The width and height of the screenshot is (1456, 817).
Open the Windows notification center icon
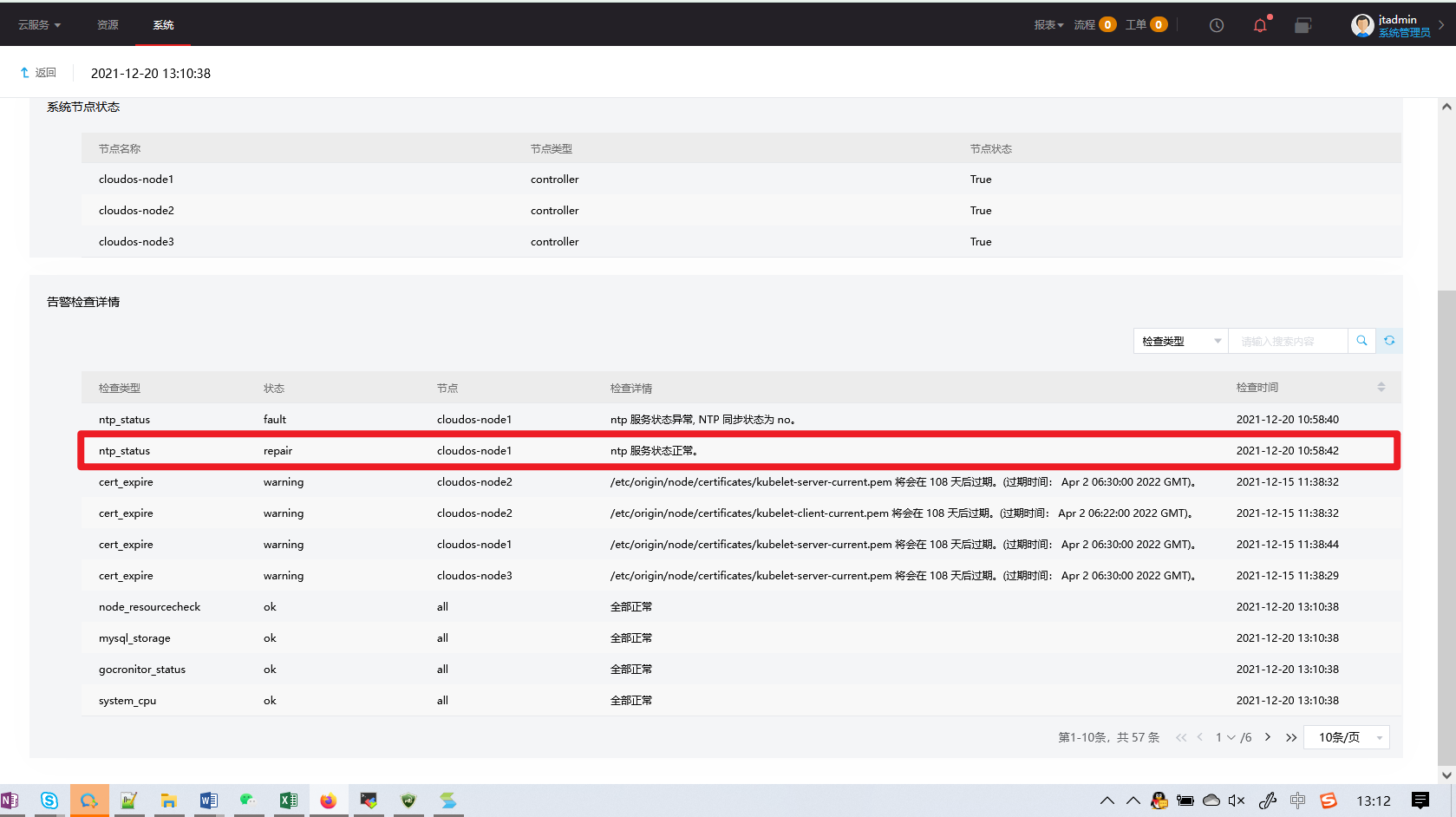pos(1420,801)
